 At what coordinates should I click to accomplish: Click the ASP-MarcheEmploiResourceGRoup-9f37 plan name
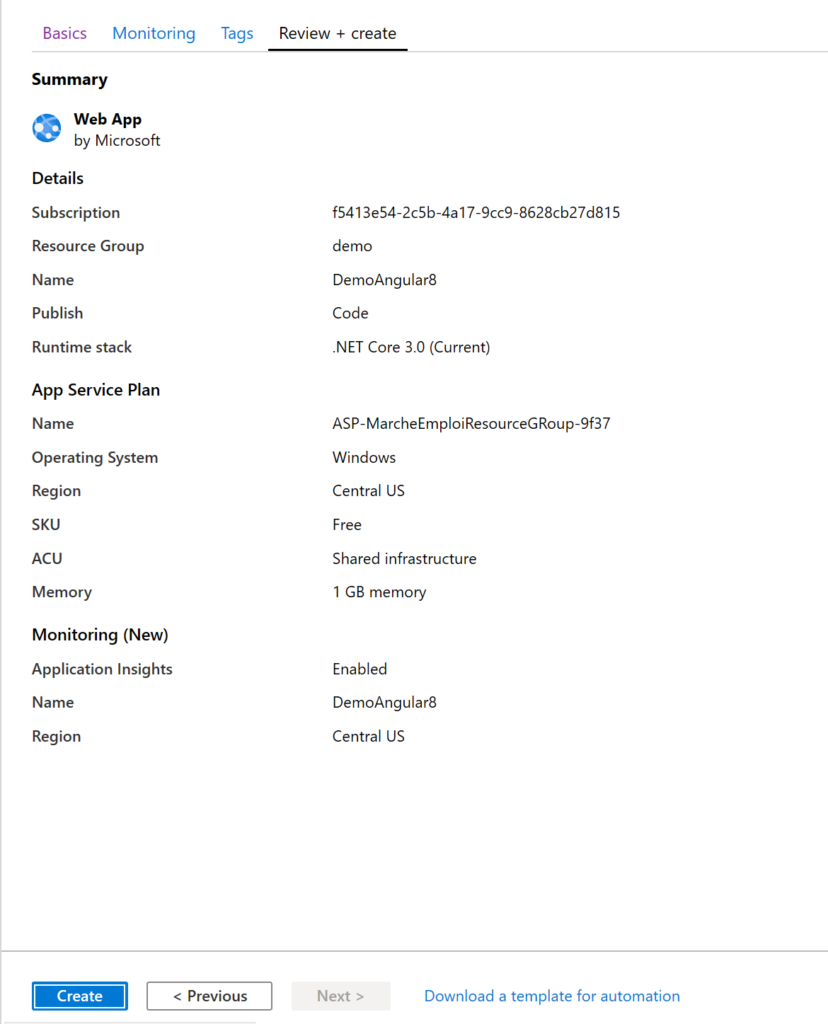(471, 424)
